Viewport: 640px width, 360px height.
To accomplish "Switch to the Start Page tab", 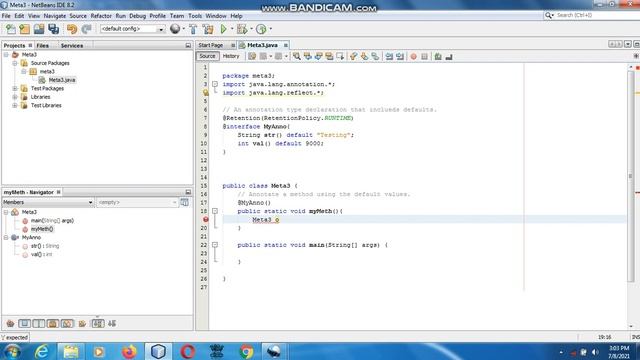I will click(x=211, y=45).
